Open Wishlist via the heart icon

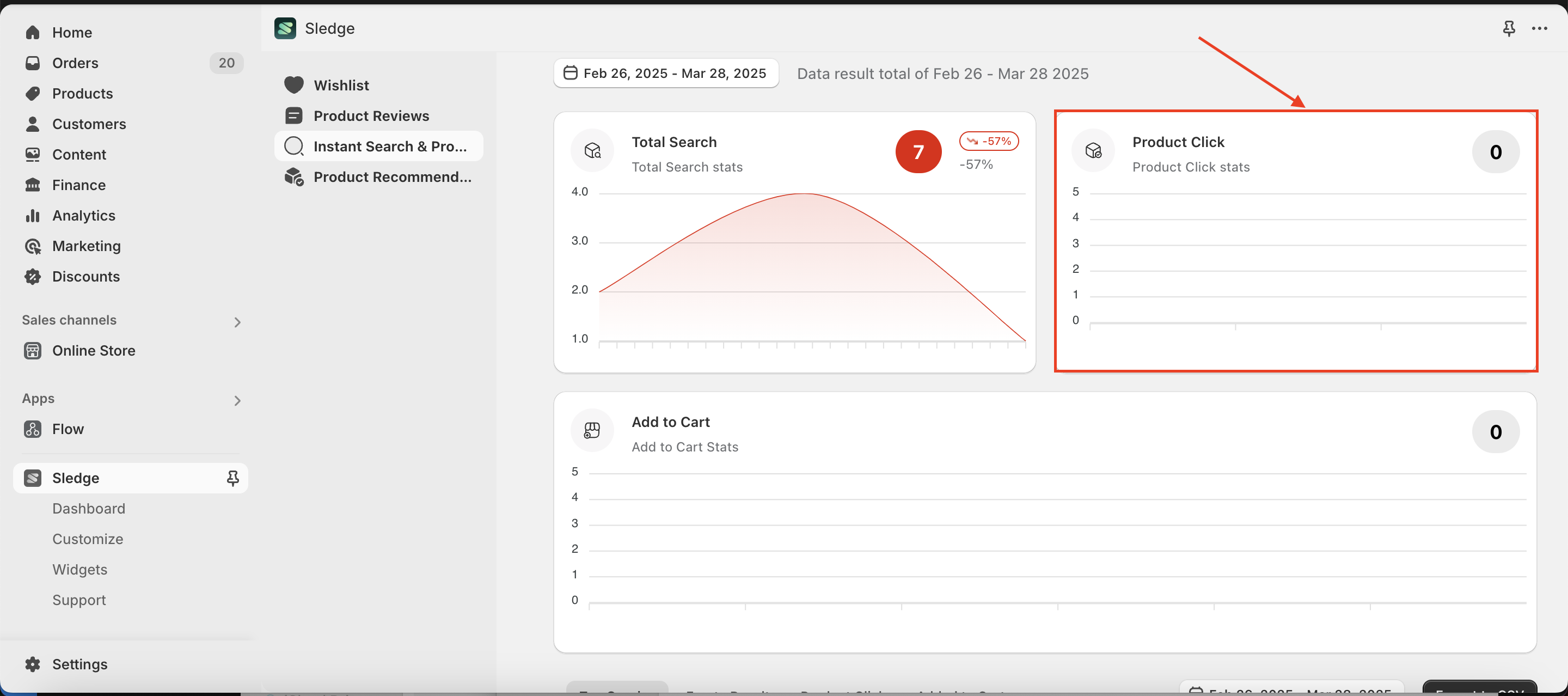coord(294,84)
